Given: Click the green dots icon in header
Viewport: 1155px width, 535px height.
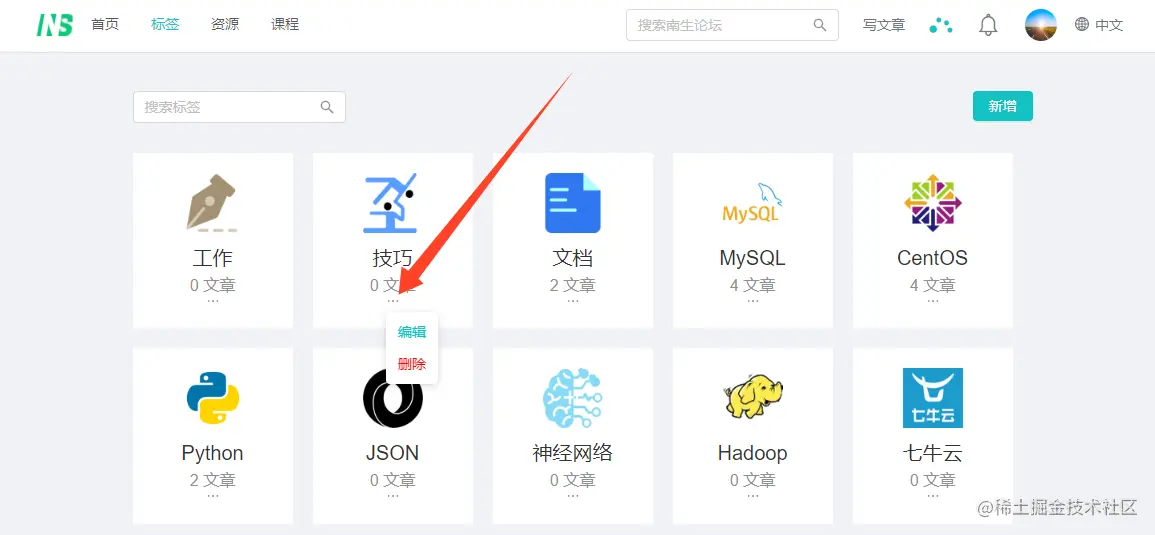Looking at the screenshot, I should pos(941,25).
